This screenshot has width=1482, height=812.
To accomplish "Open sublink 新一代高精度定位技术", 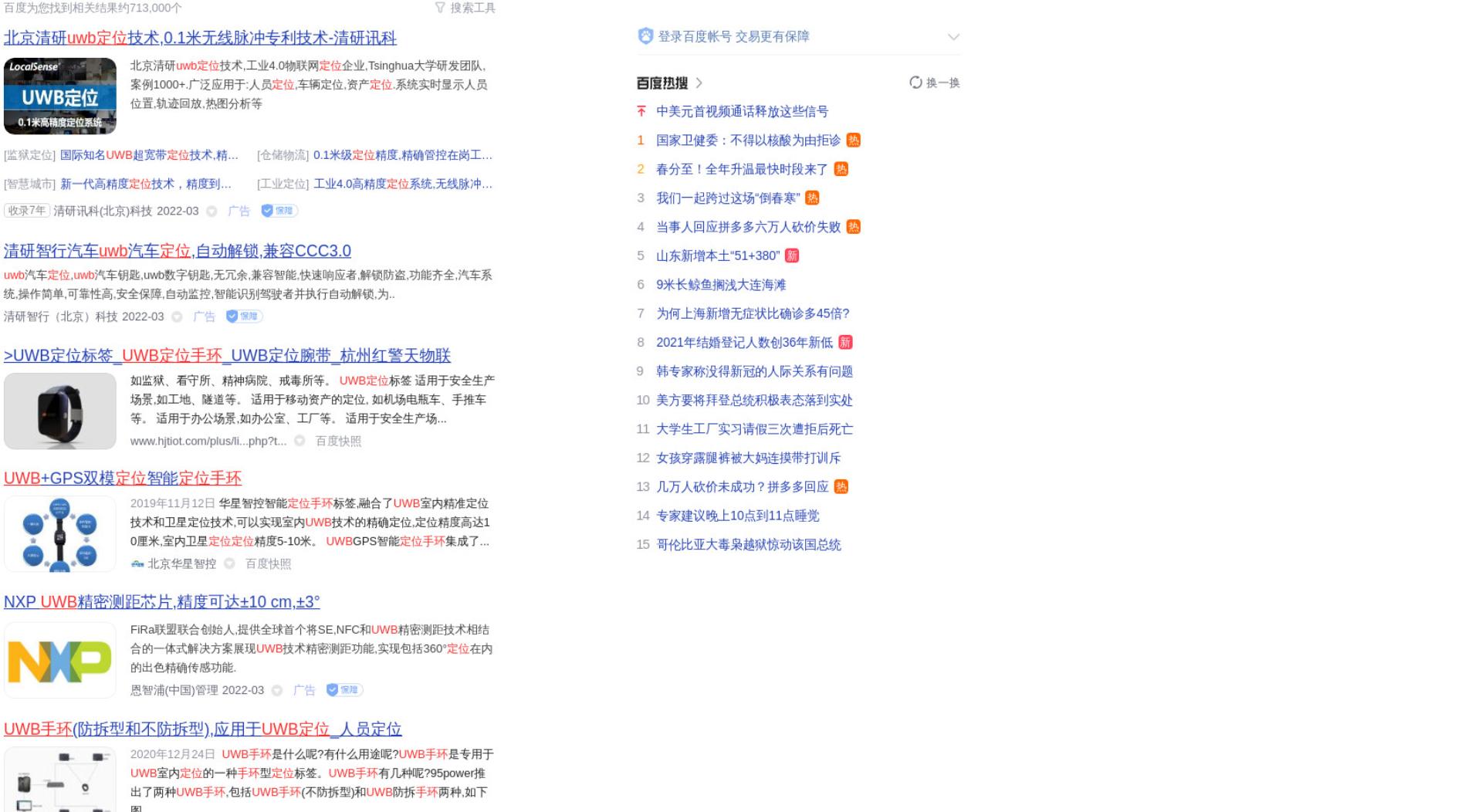I will [x=146, y=184].
